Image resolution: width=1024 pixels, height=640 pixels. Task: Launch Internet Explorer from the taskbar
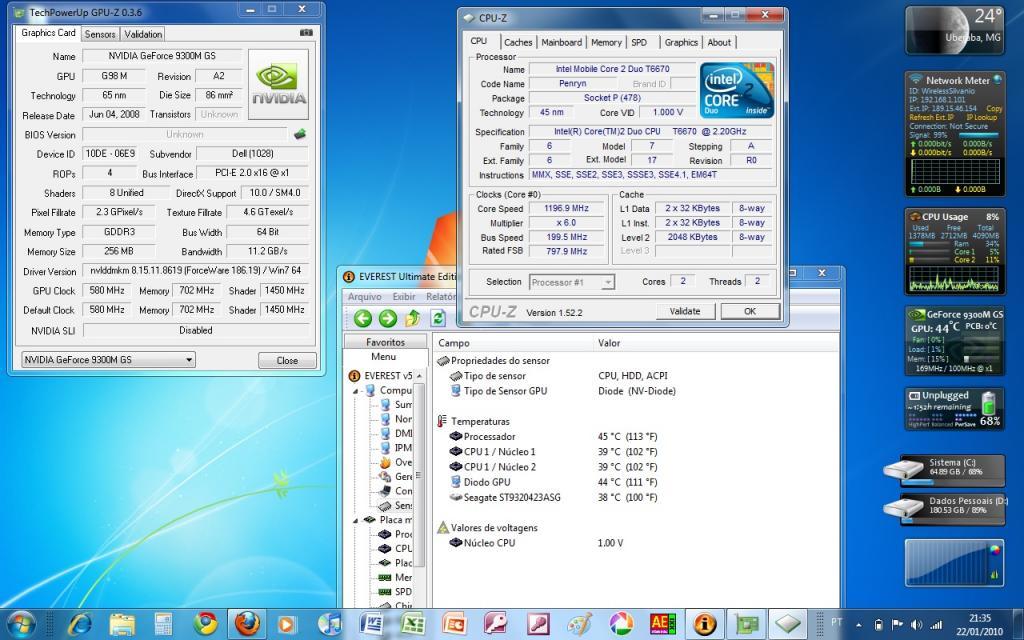80,624
